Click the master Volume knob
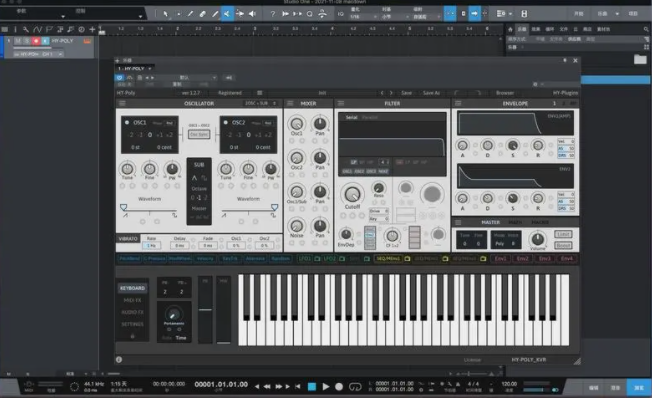The image size is (652, 398). [538, 239]
